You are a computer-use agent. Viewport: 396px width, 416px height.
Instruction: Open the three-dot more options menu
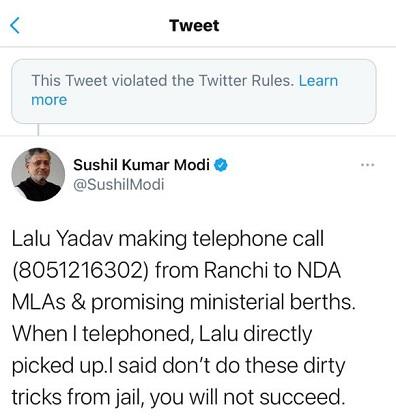(368, 165)
